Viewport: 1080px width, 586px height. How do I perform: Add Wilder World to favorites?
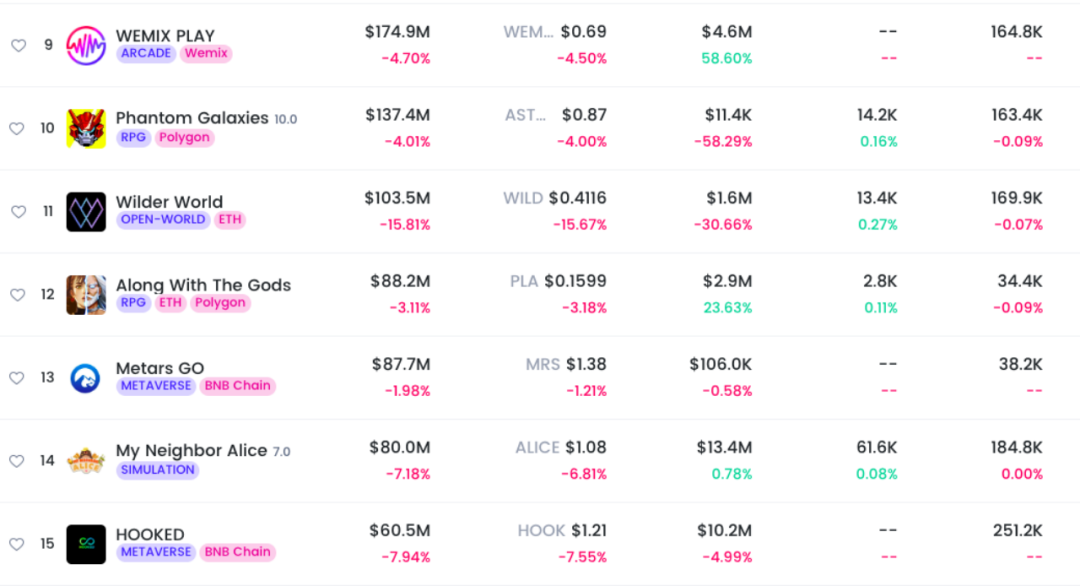(17, 211)
